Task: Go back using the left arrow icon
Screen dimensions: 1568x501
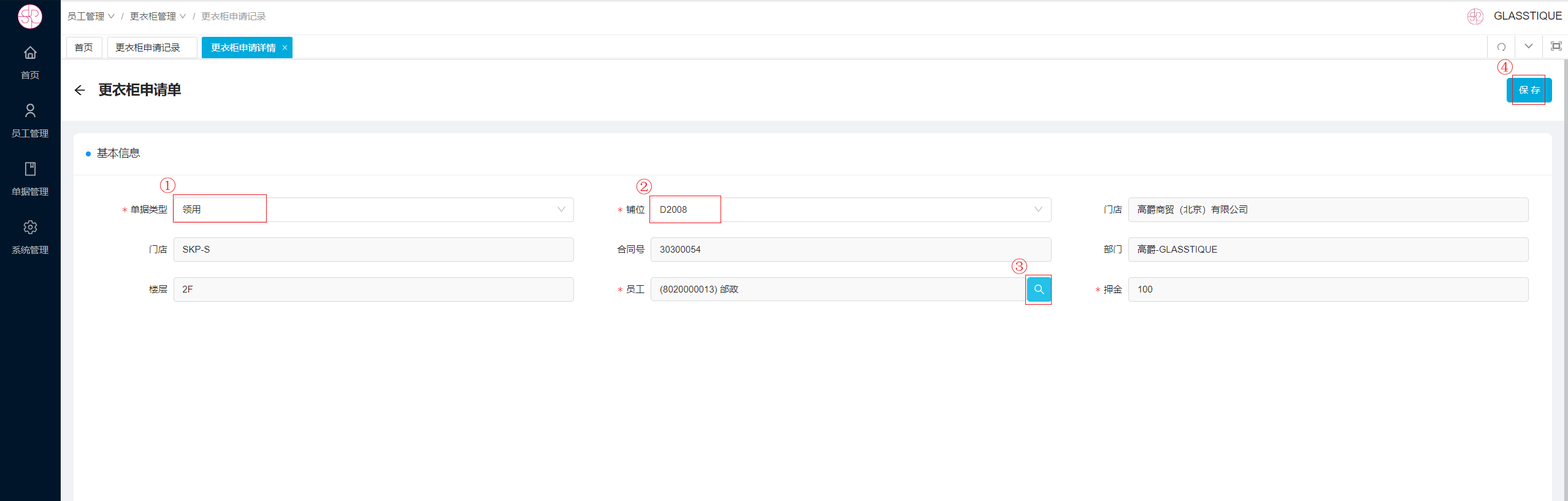Action: 80,90
